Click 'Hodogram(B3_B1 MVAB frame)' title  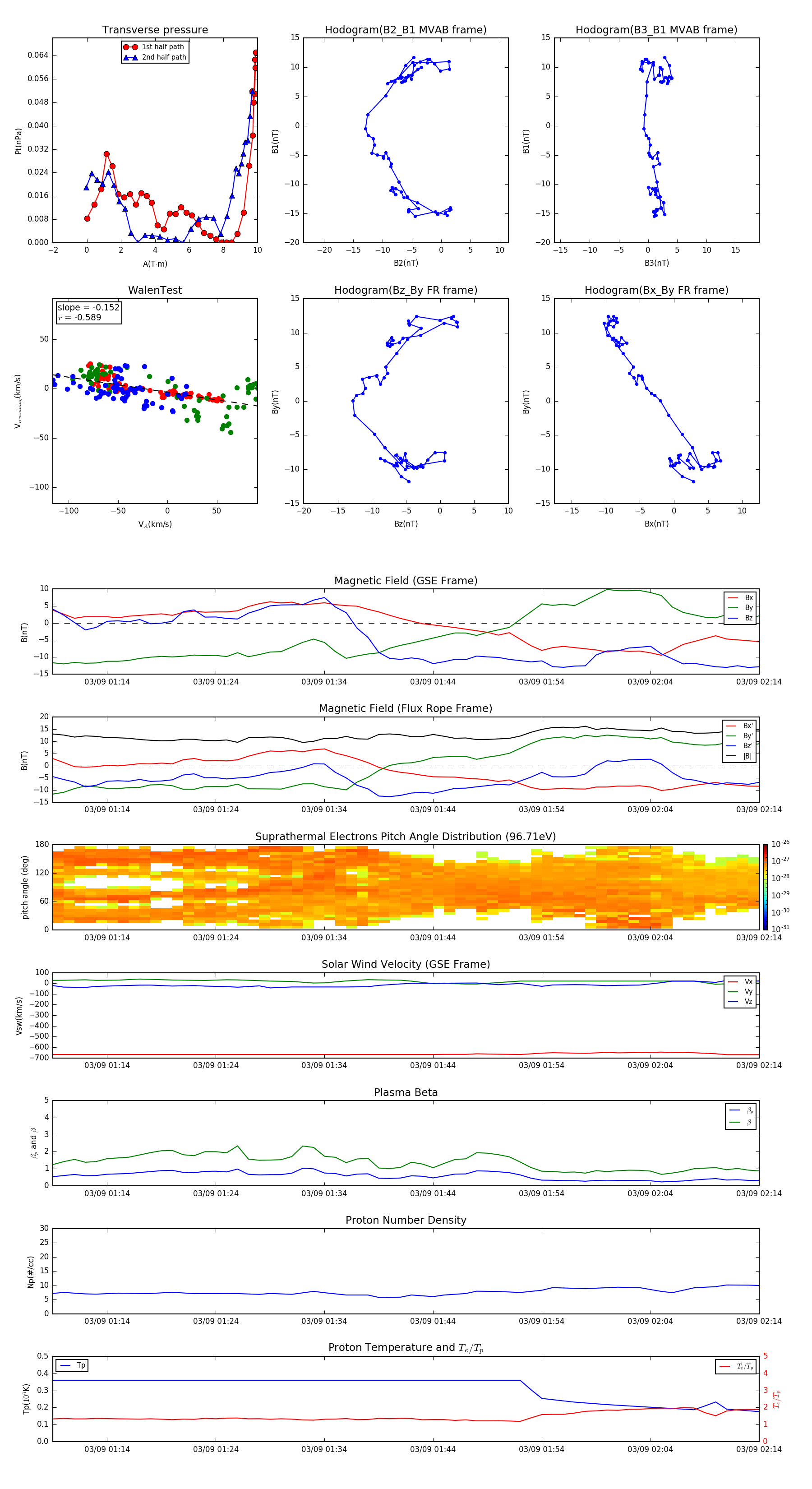click(656, 30)
